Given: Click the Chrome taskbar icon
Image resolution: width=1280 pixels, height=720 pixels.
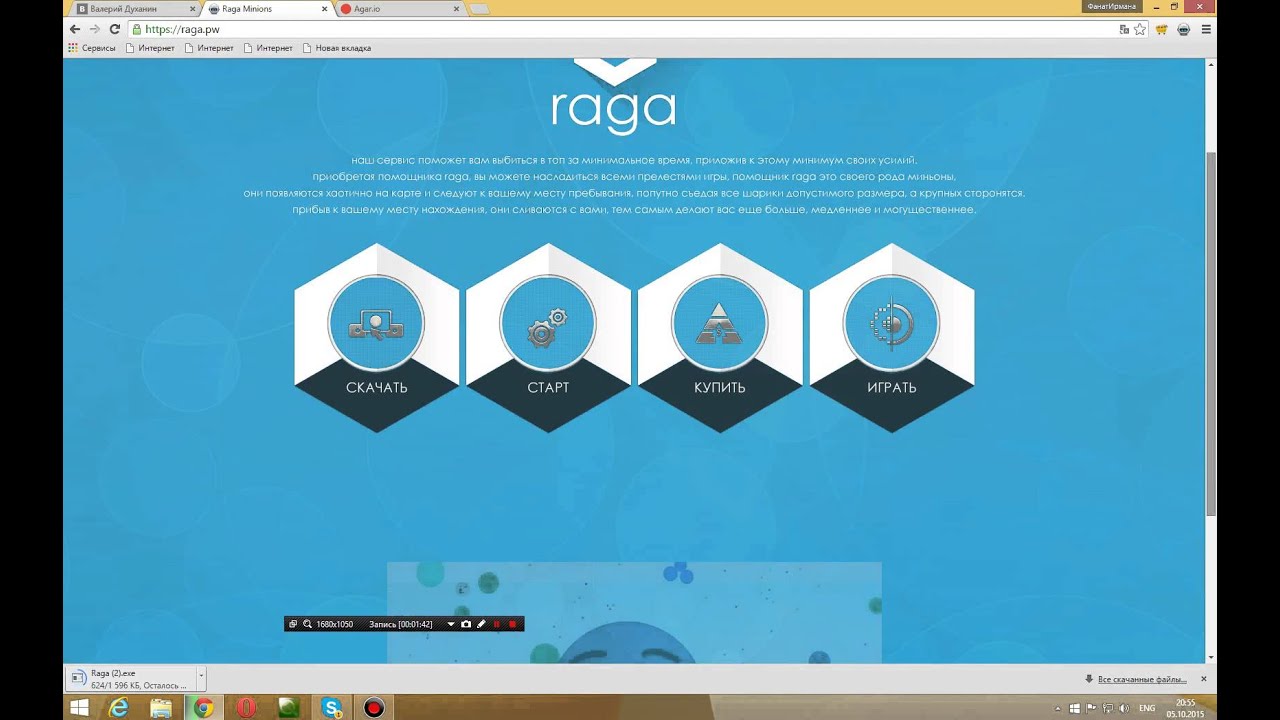Looking at the screenshot, I should (204, 708).
